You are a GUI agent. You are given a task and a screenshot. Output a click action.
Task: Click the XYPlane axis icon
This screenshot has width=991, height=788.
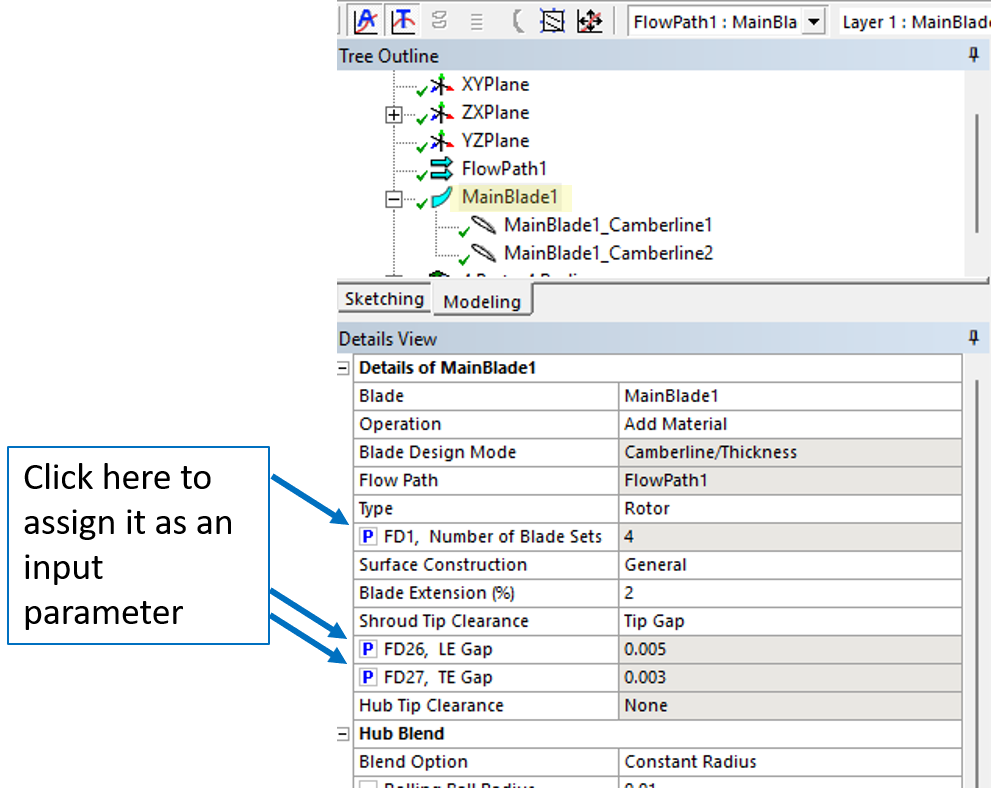pos(441,85)
